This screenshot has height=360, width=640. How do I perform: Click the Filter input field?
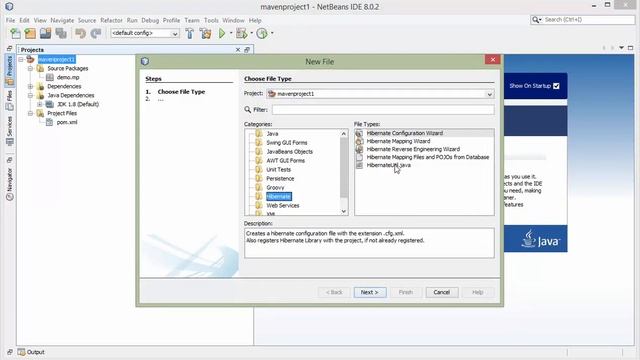click(383, 110)
